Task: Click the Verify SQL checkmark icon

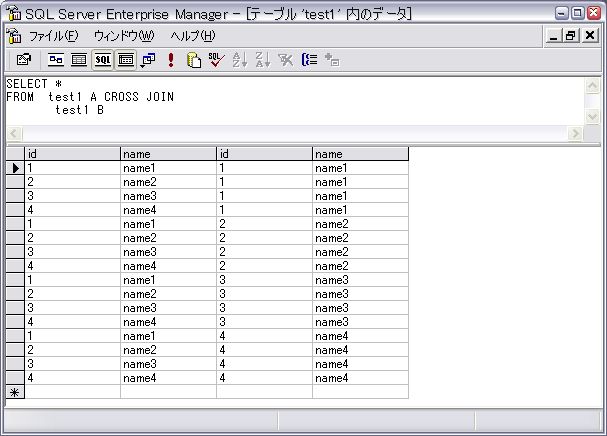Action: coord(216,60)
